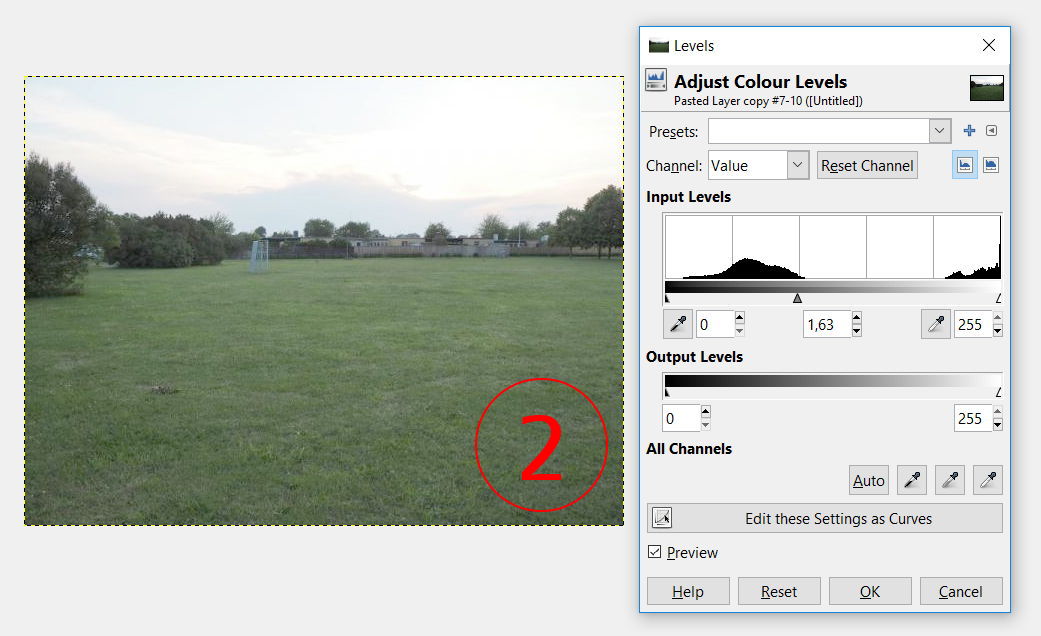Increase output low level with up arrow

706,412
